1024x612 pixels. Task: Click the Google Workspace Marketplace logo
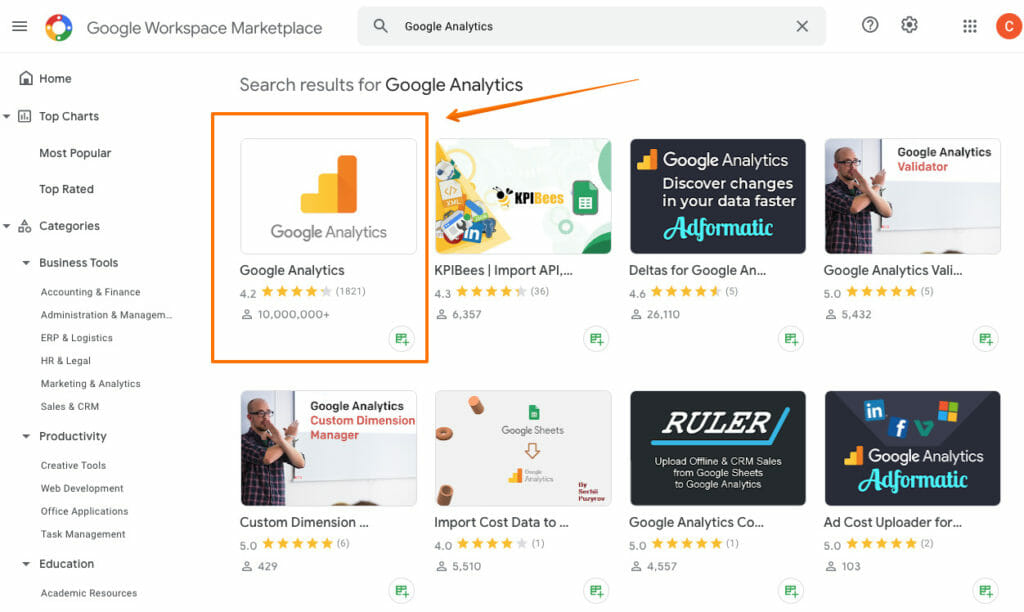pyautogui.click(x=59, y=27)
